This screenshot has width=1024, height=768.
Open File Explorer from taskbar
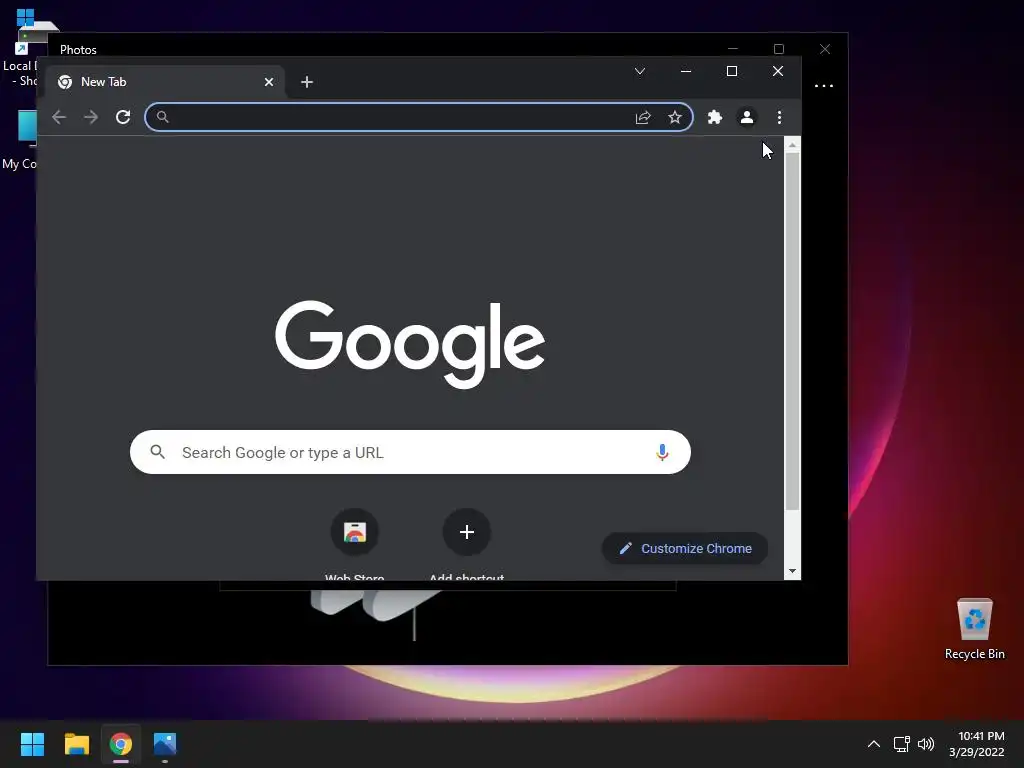coord(76,744)
